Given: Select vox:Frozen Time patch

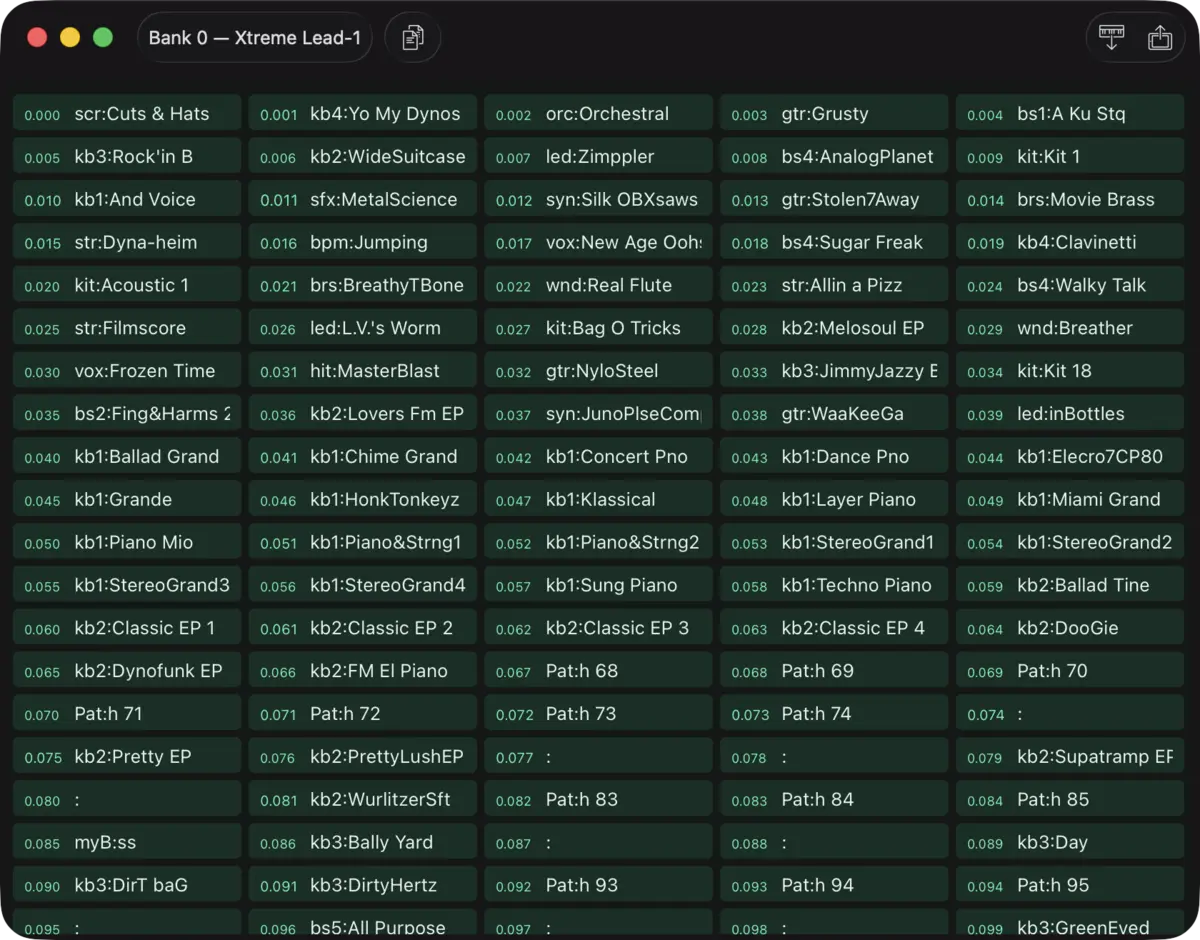Looking at the screenshot, I should pos(127,371).
